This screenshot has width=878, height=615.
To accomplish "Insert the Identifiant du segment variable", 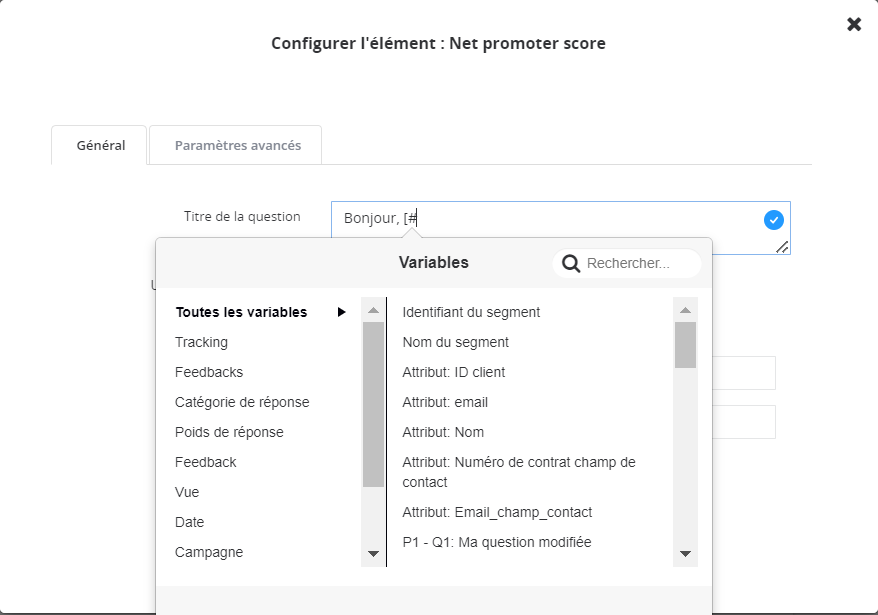I will tap(471, 312).
